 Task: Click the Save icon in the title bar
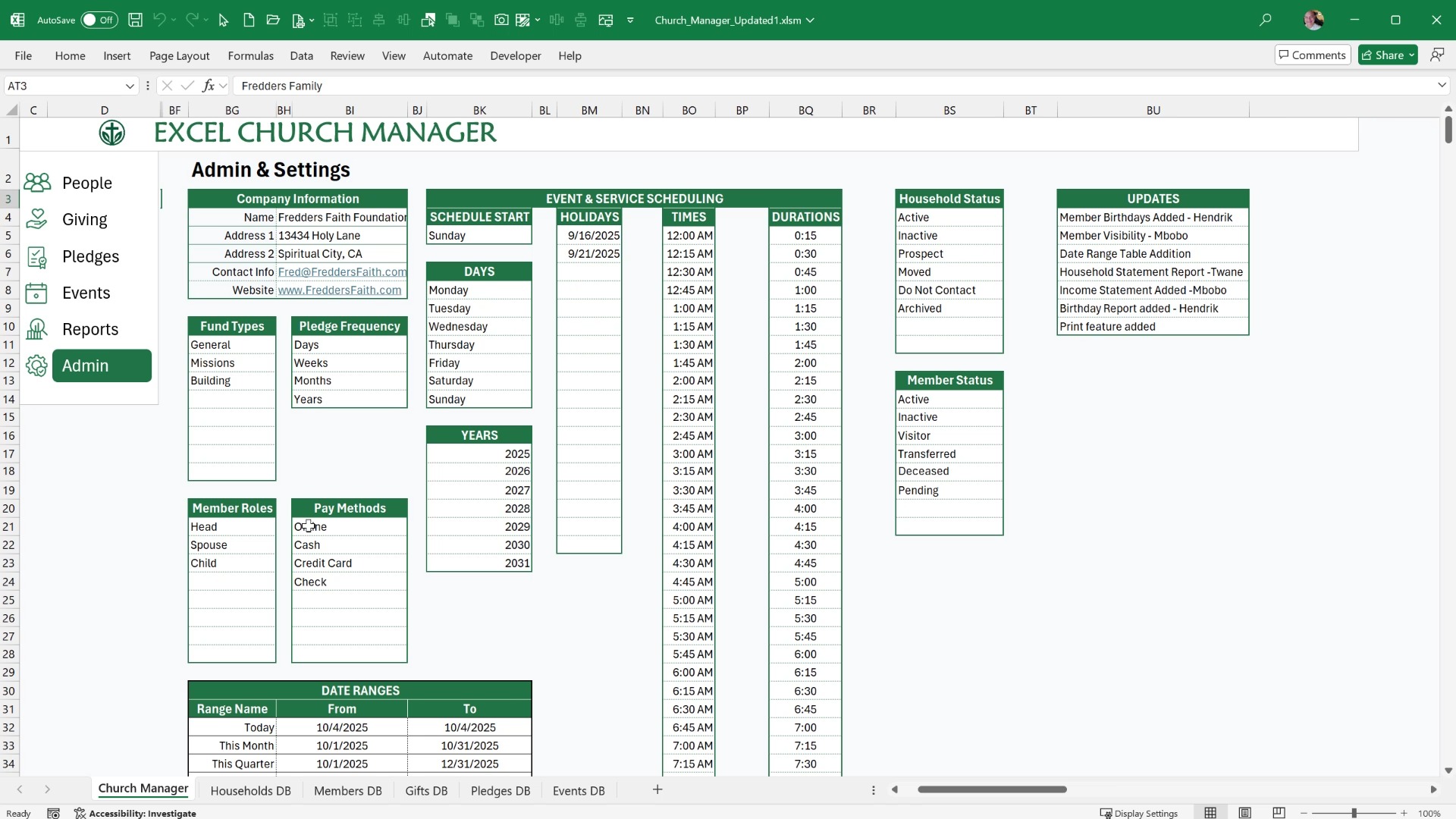(x=135, y=20)
